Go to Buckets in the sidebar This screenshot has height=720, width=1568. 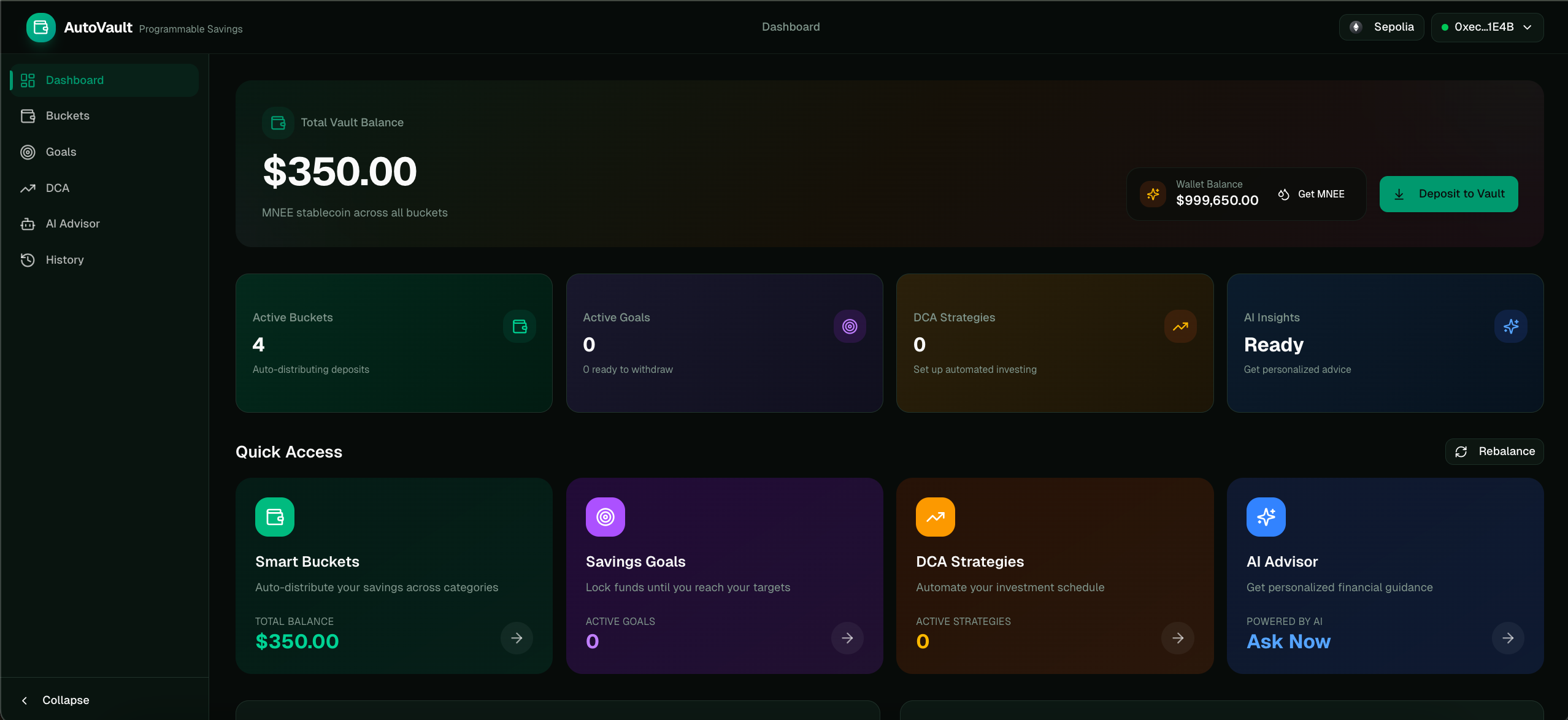67,116
